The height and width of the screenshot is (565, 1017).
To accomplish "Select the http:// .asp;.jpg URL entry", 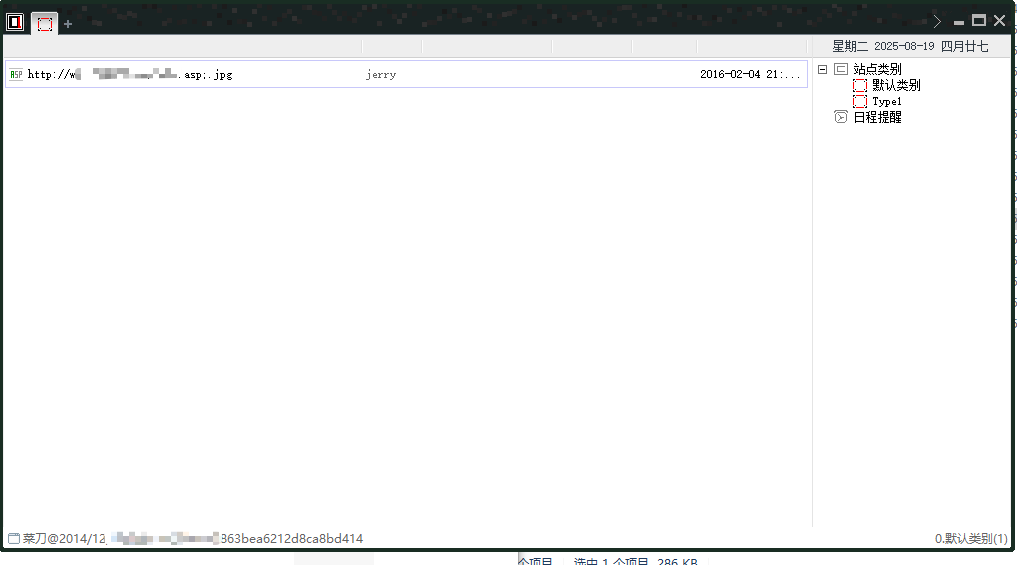I will (x=130, y=75).
